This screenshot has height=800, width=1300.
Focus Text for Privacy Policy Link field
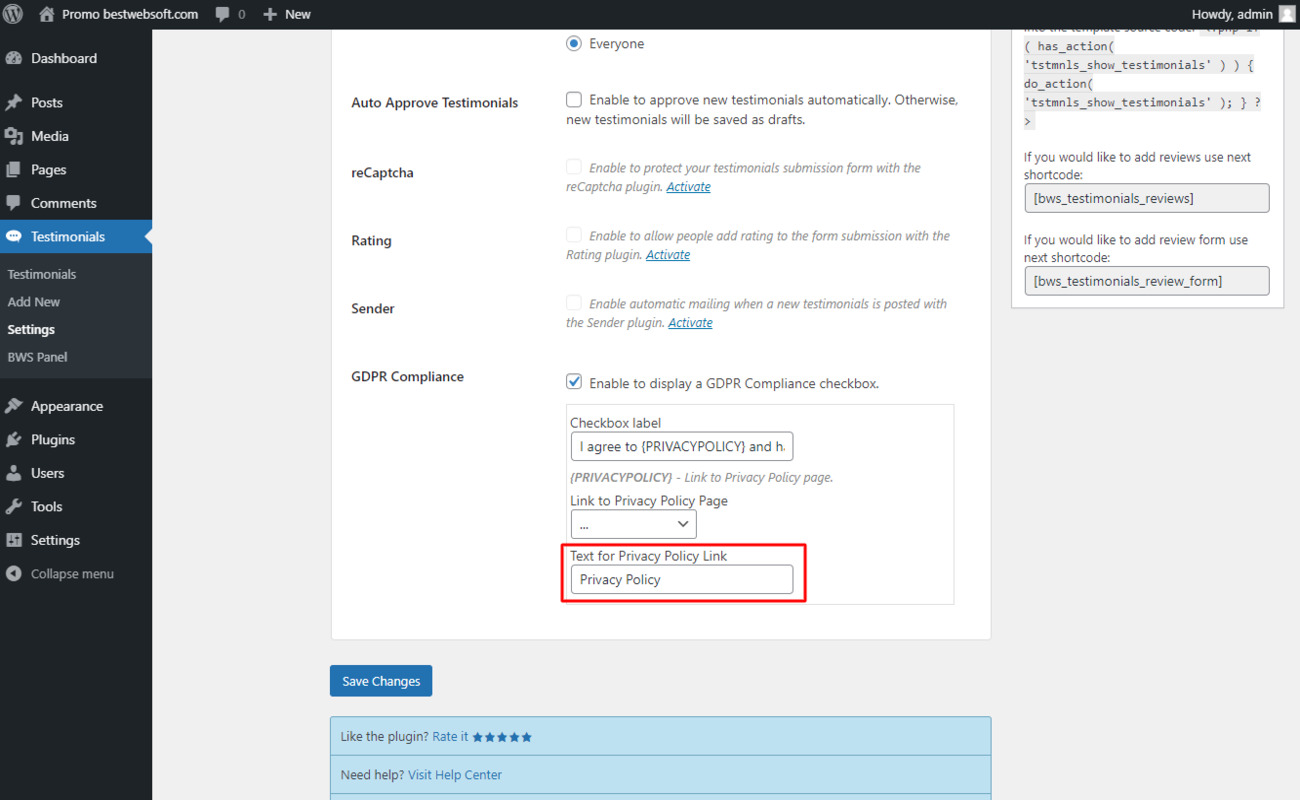[682, 579]
